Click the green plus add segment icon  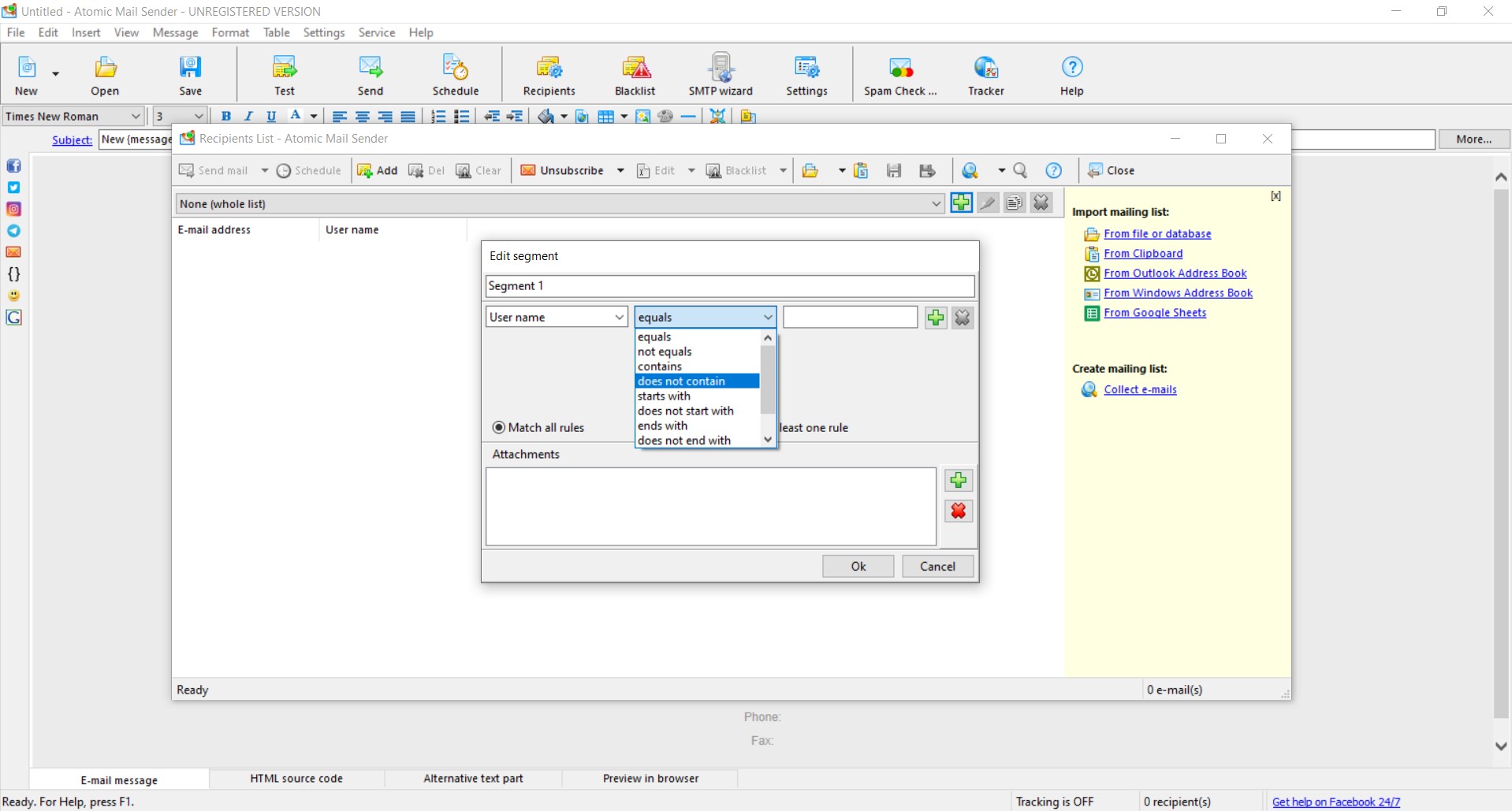pyautogui.click(x=961, y=203)
